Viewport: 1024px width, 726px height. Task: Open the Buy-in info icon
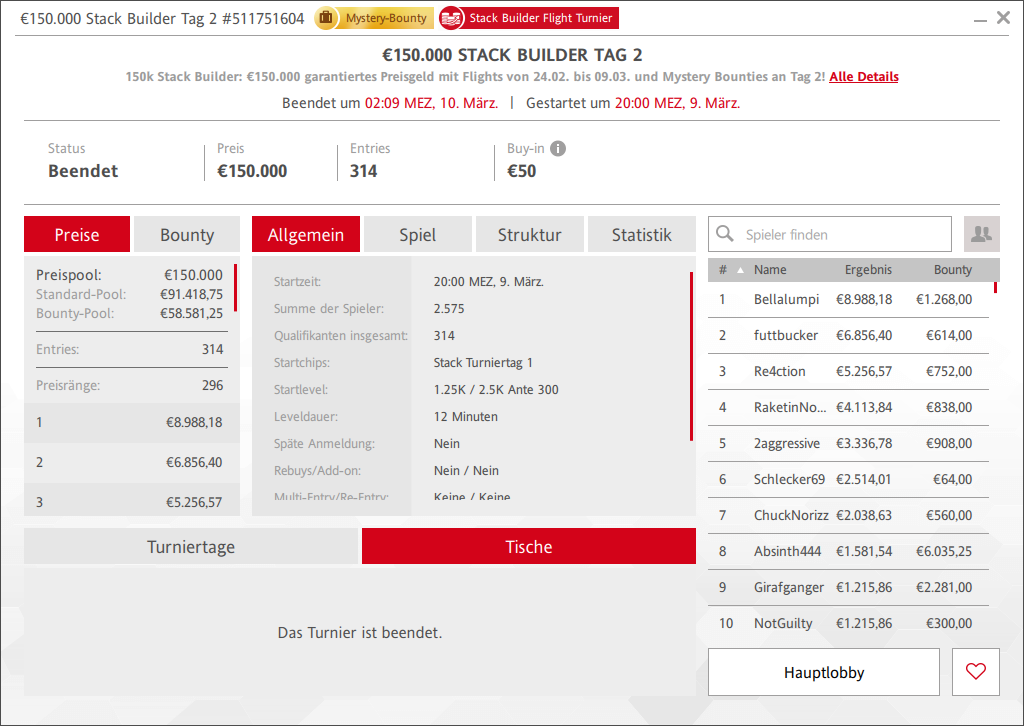[x=558, y=149]
